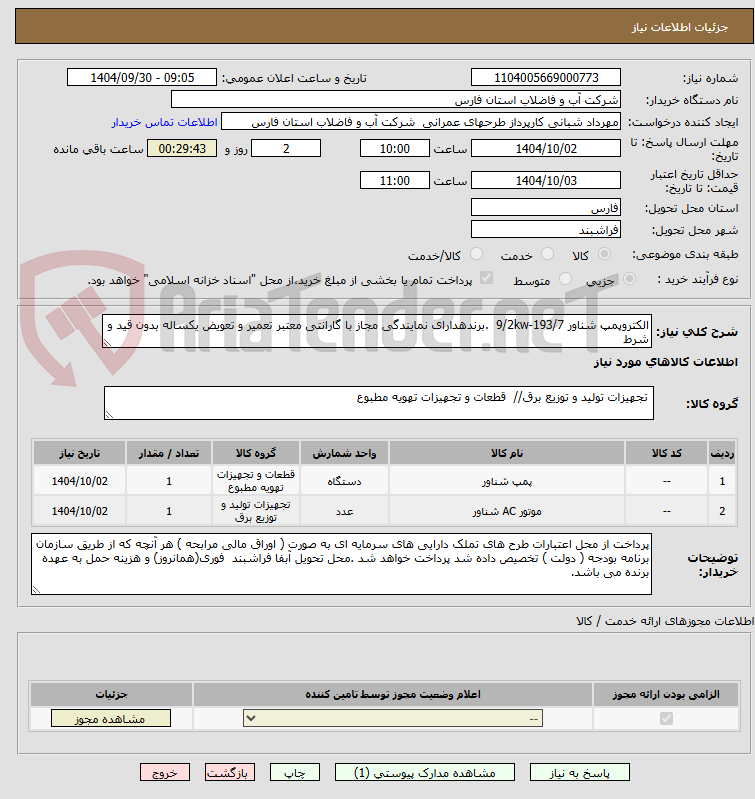Click تجهیزات تولید و توزیع برق group cell
The image size is (755, 799).
tap(256, 511)
